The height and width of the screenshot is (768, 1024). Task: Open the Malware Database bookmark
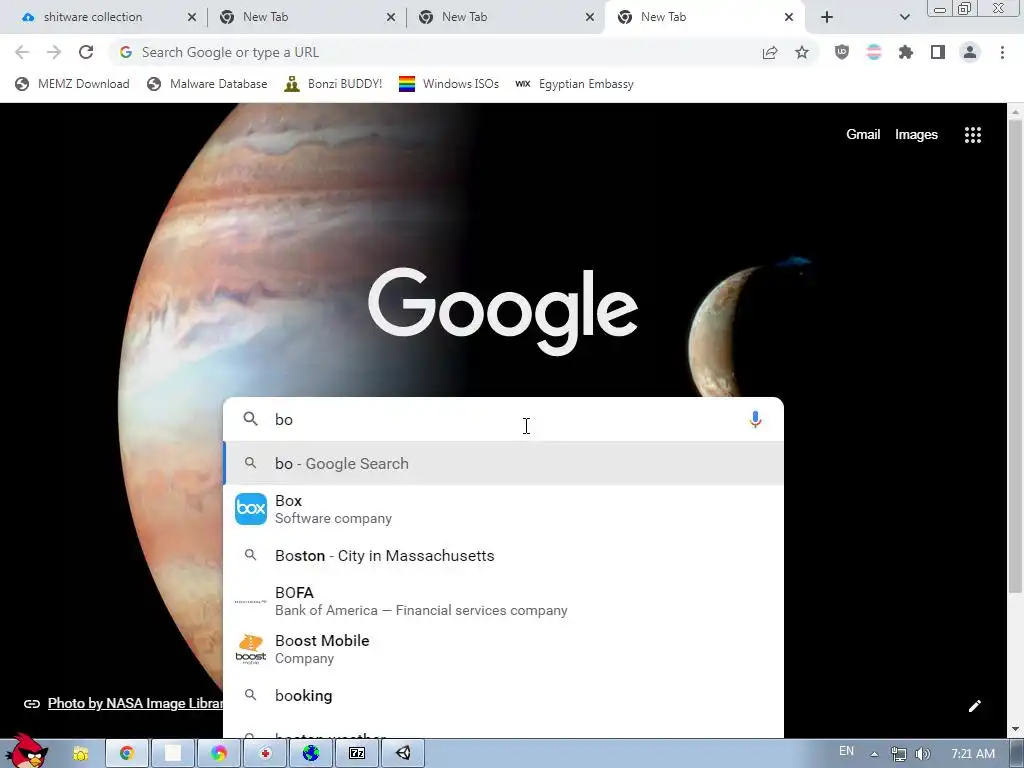pyautogui.click(x=208, y=84)
